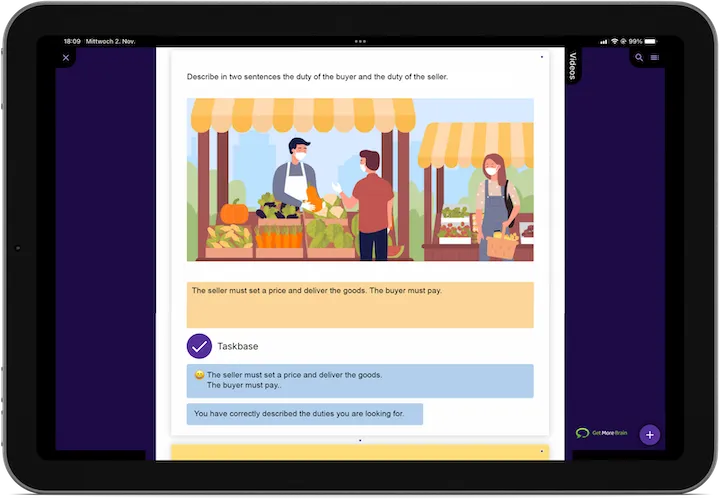The width and height of the screenshot is (719, 500).
Task: Tap the task description question text
Action: coord(317,77)
